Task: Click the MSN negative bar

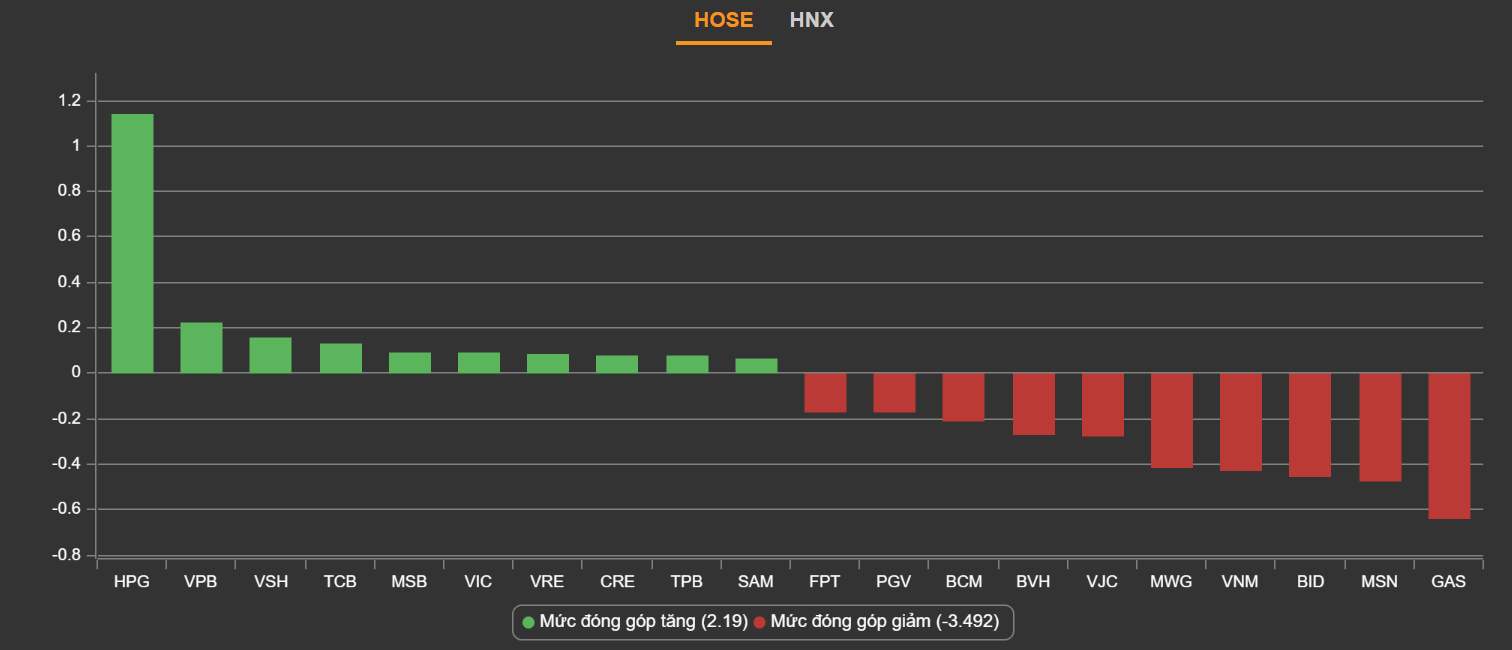Action: (1380, 427)
